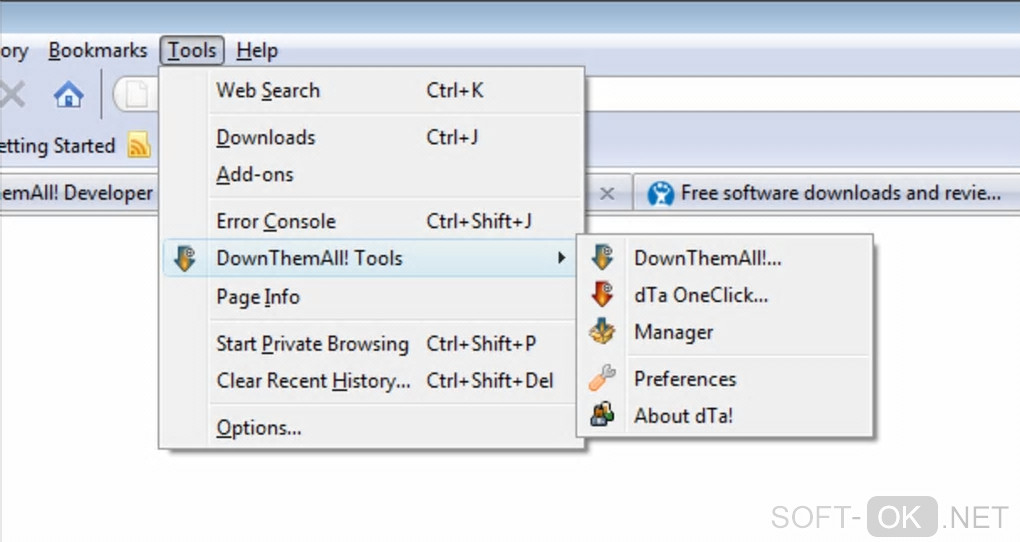This screenshot has width=1020, height=542.
Task: Open the dTa Manager entry
Action: pyautogui.click(x=725, y=332)
